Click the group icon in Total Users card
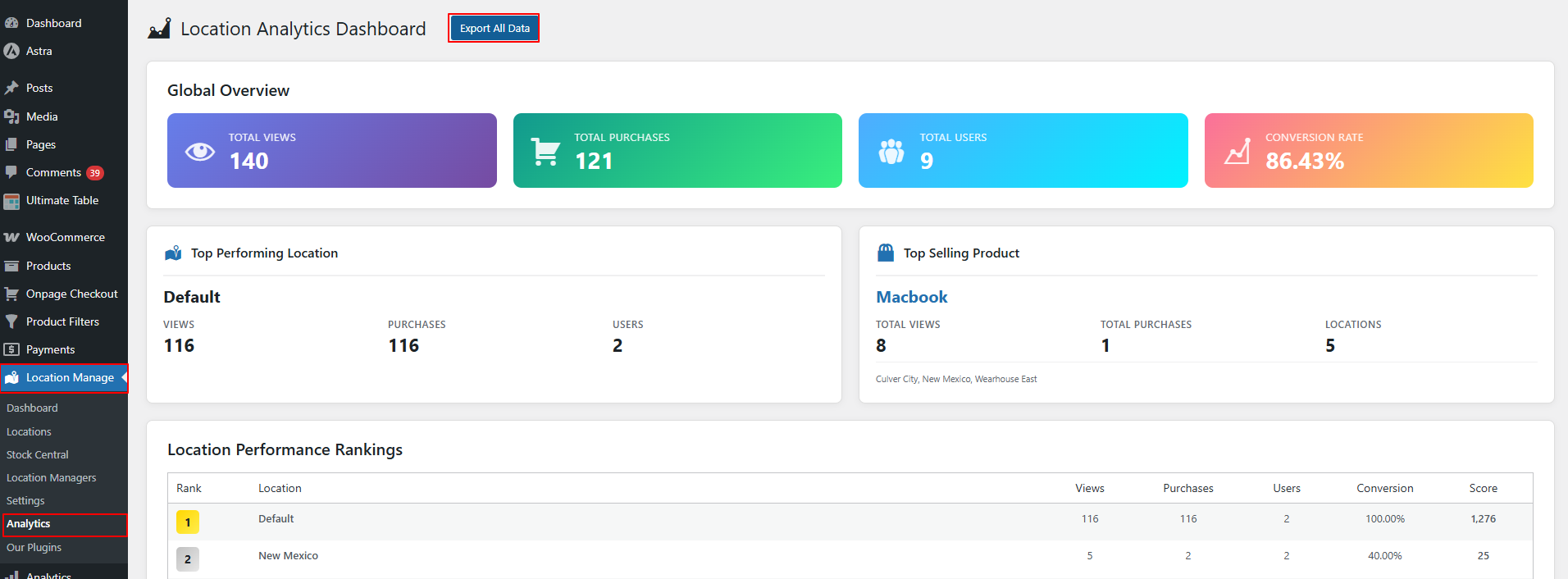 [x=891, y=151]
